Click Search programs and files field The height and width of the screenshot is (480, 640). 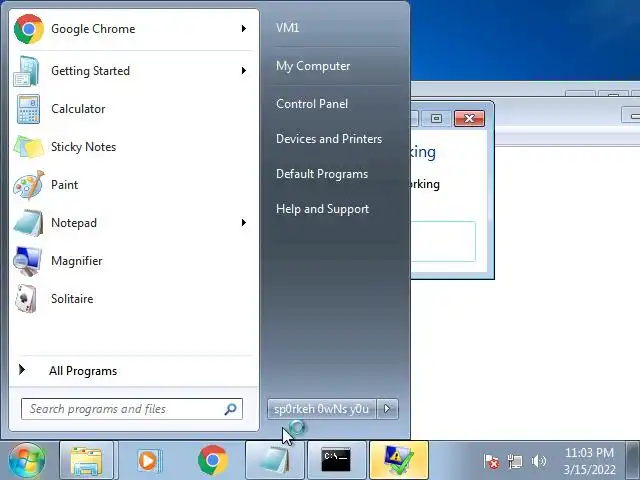click(131, 409)
